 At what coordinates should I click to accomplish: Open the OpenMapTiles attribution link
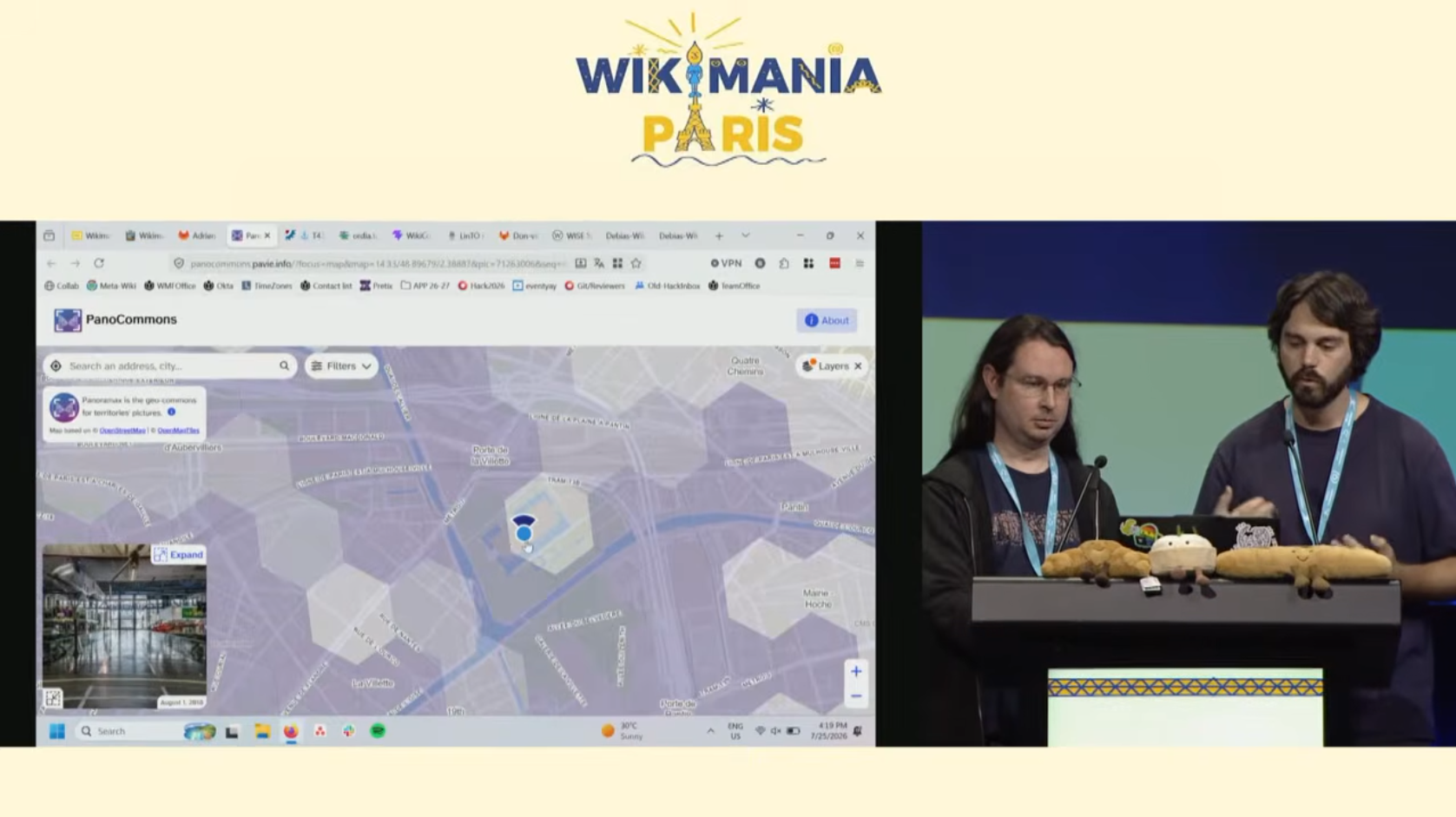click(179, 431)
